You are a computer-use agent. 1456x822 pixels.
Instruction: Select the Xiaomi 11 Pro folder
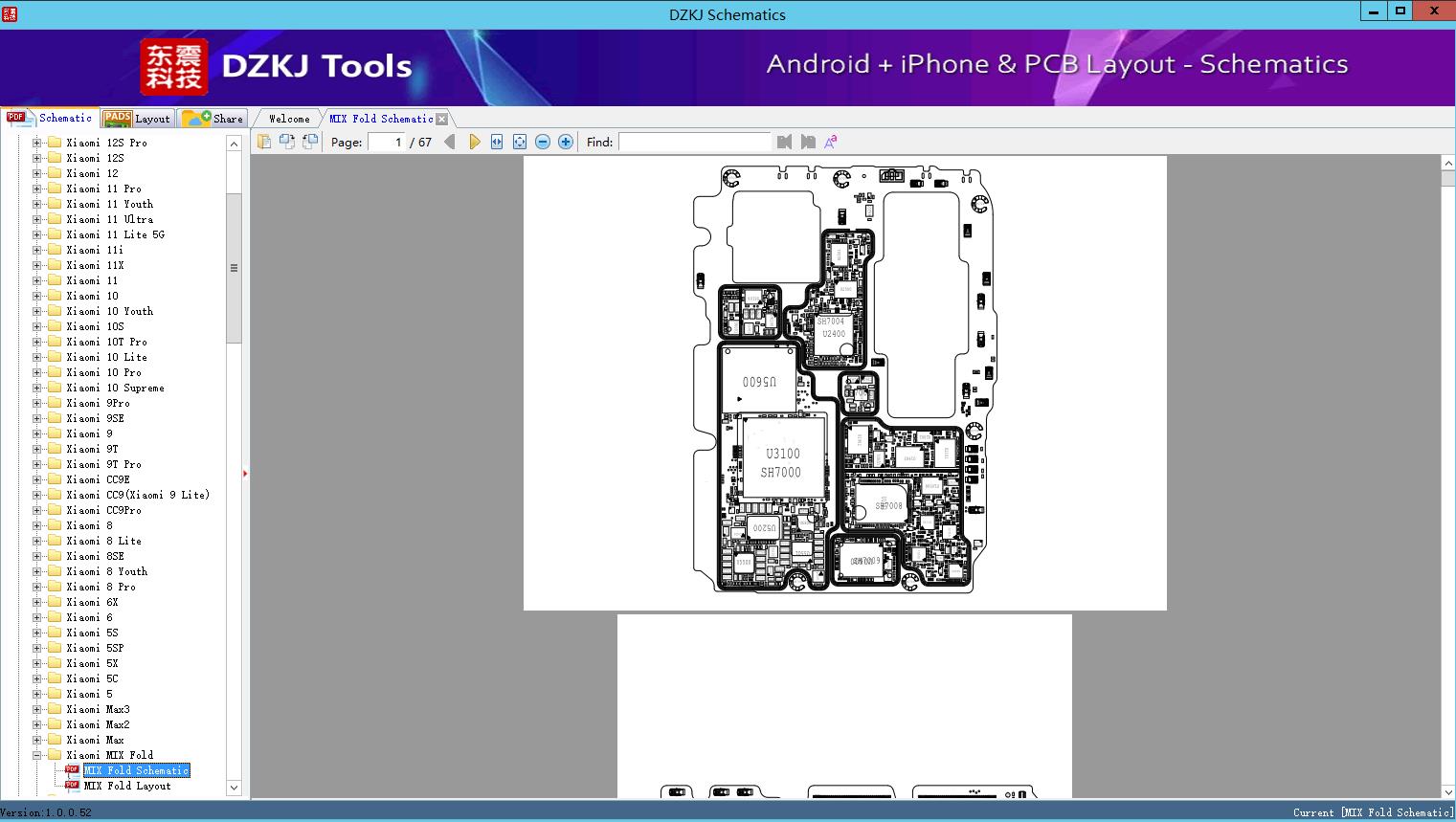point(103,189)
